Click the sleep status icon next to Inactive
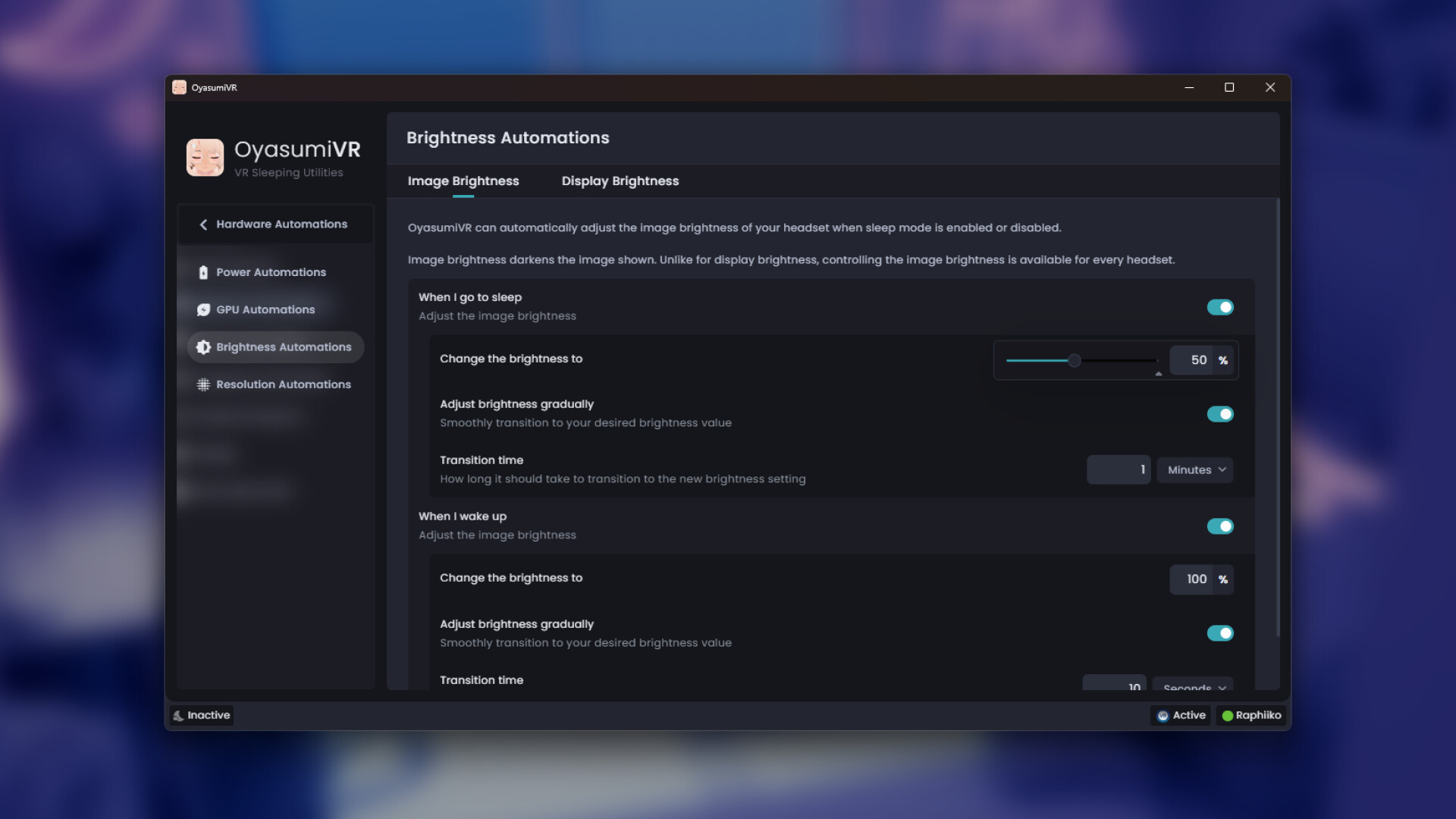Screen dimensions: 1456x819 click(x=179, y=715)
